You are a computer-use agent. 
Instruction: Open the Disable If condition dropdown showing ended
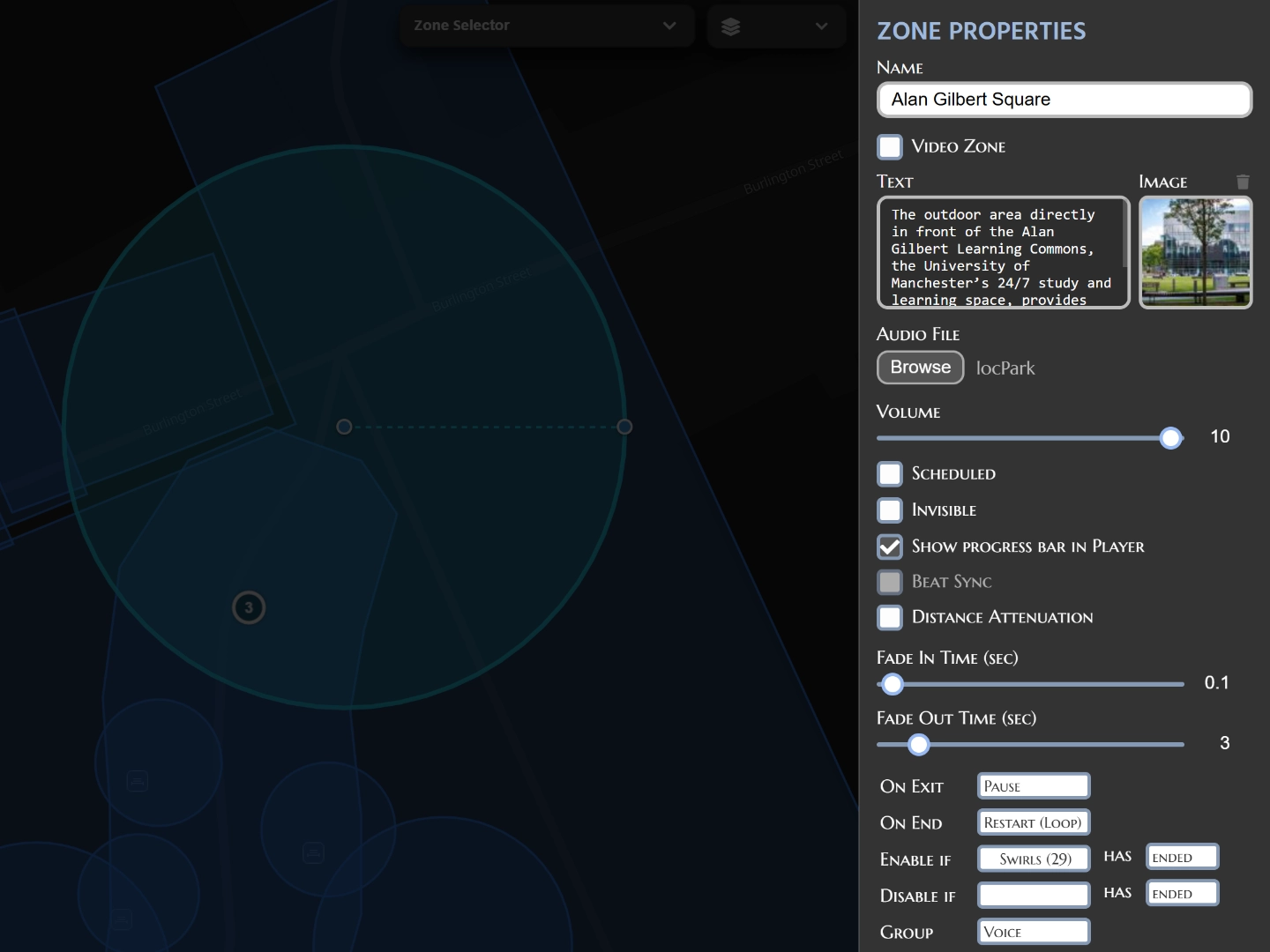(1183, 893)
